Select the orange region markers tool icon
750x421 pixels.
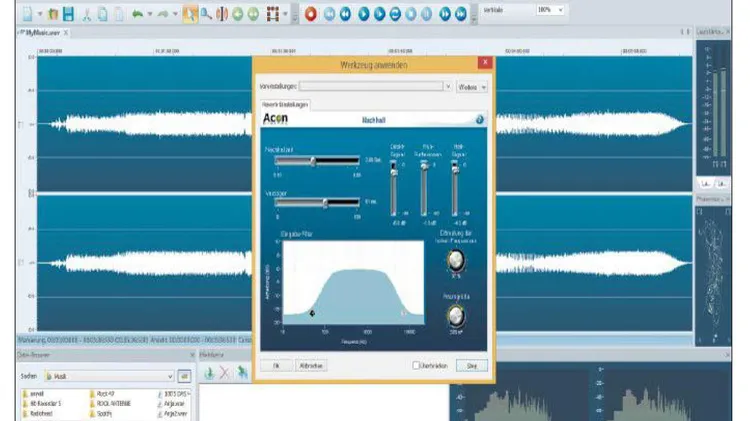(222, 14)
